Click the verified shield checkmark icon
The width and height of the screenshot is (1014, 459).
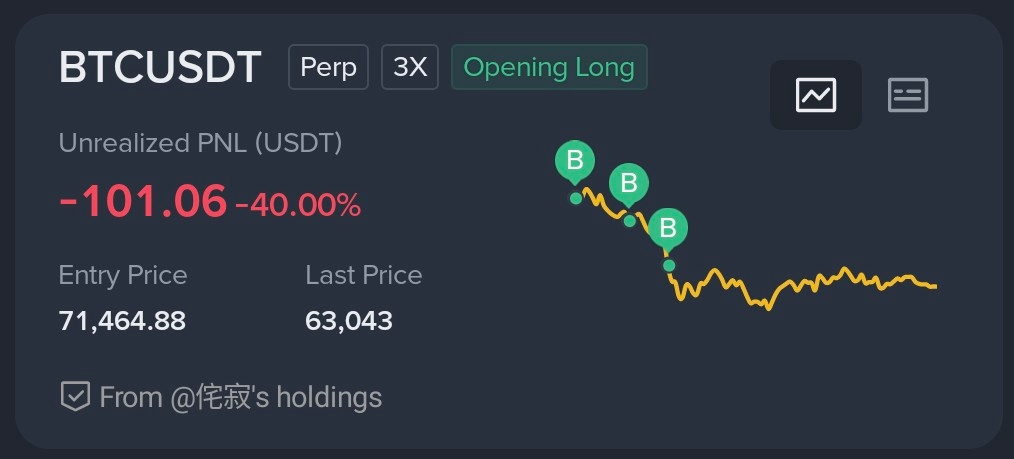[x=75, y=396]
